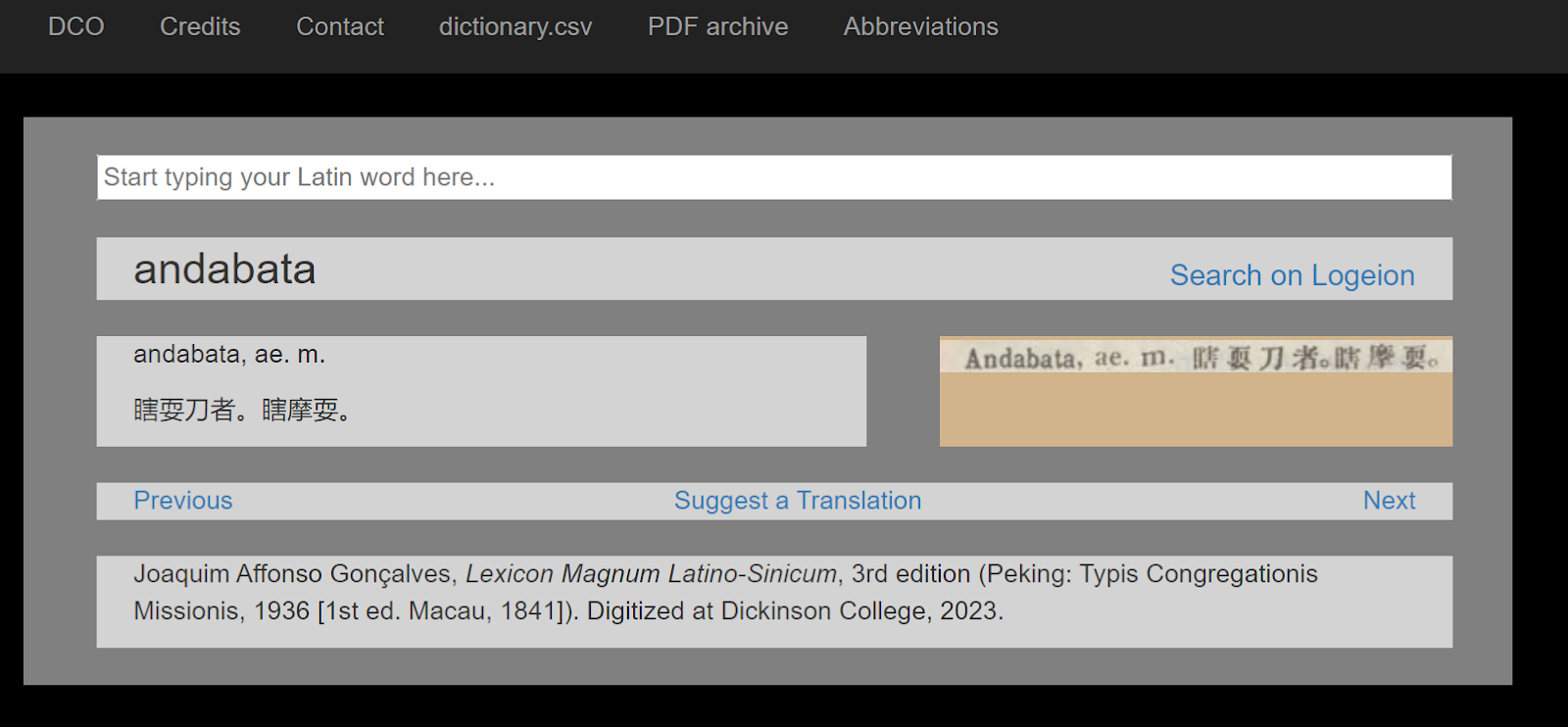Open the DCO navigation menu item
Image resolution: width=1568 pixels, height=727 pixels.
[x=75, y=26]
